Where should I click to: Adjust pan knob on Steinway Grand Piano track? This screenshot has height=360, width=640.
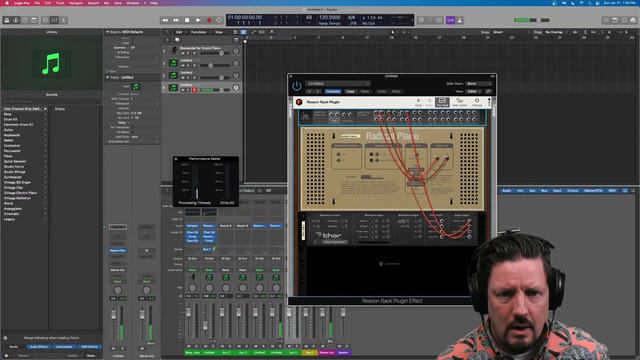coord(236,51)
